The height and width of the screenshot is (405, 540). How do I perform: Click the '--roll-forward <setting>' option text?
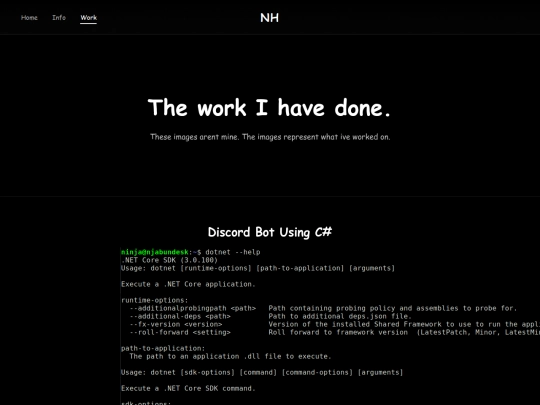click(180, 332)
